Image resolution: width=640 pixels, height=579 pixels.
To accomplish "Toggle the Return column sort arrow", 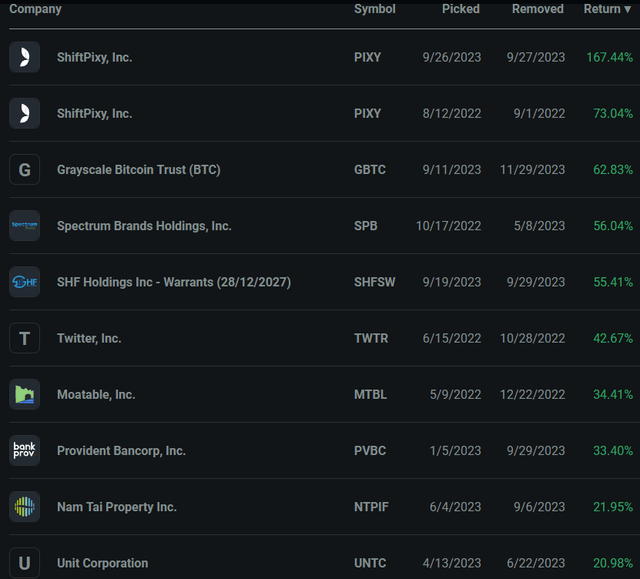I will tap(627, 9).
